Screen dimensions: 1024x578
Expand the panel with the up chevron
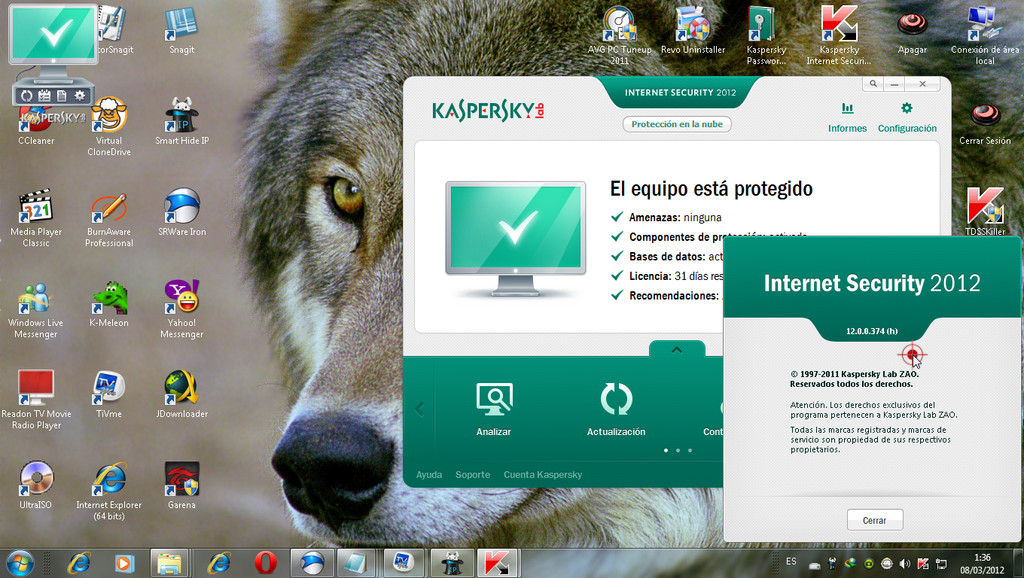point(677,349)
